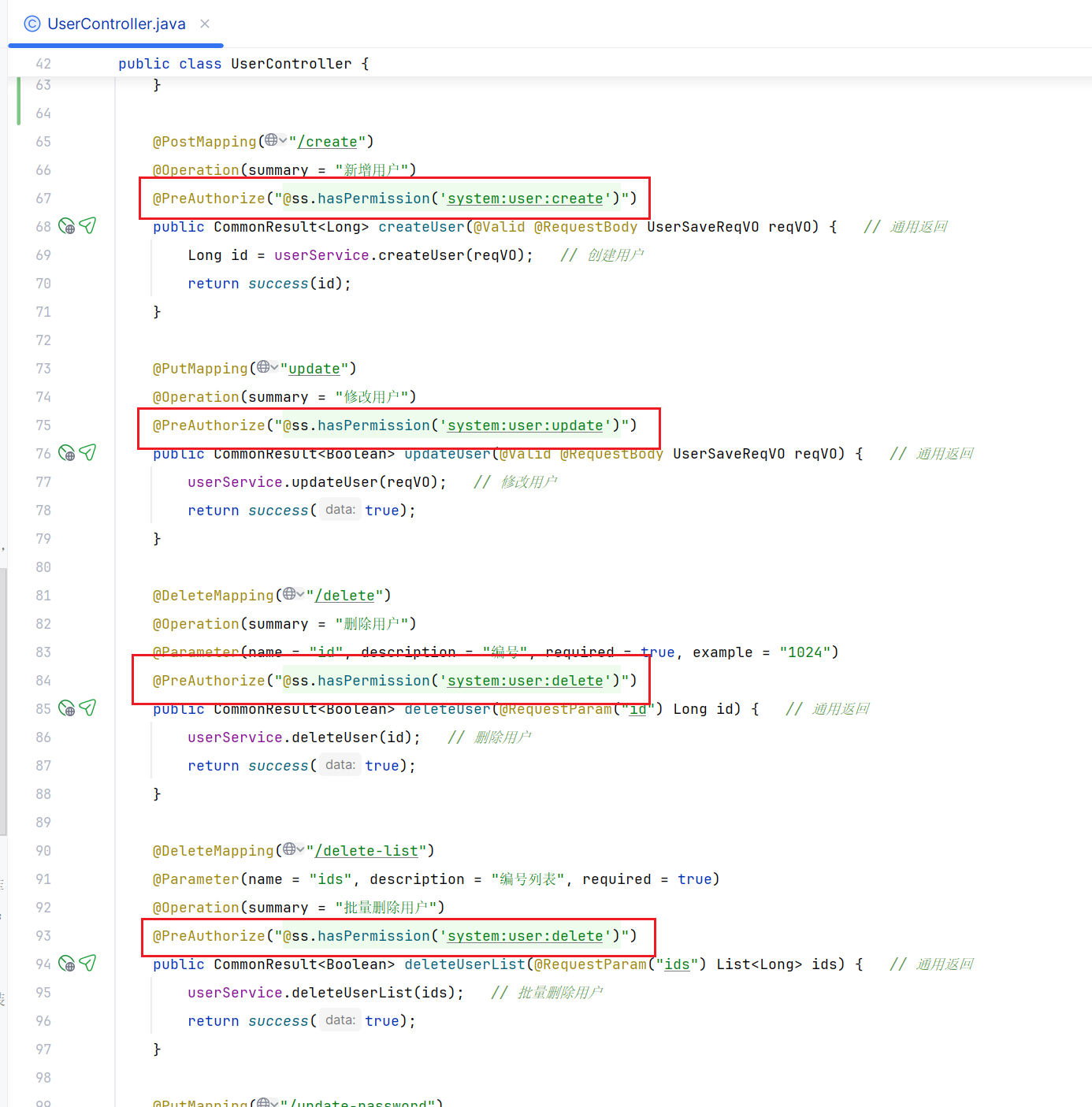Click 'system:user:delete' reference on line 84
This screenshot has height=1107, width=1092.
pos(525,681)
